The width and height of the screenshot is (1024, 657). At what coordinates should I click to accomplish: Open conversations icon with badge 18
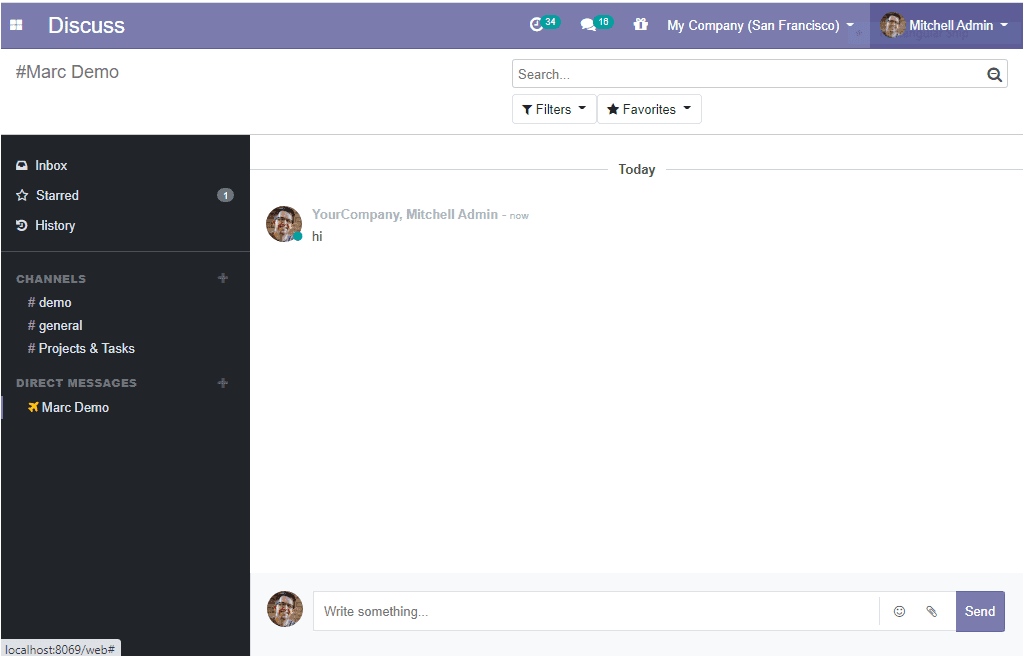(x=595, y=24)
